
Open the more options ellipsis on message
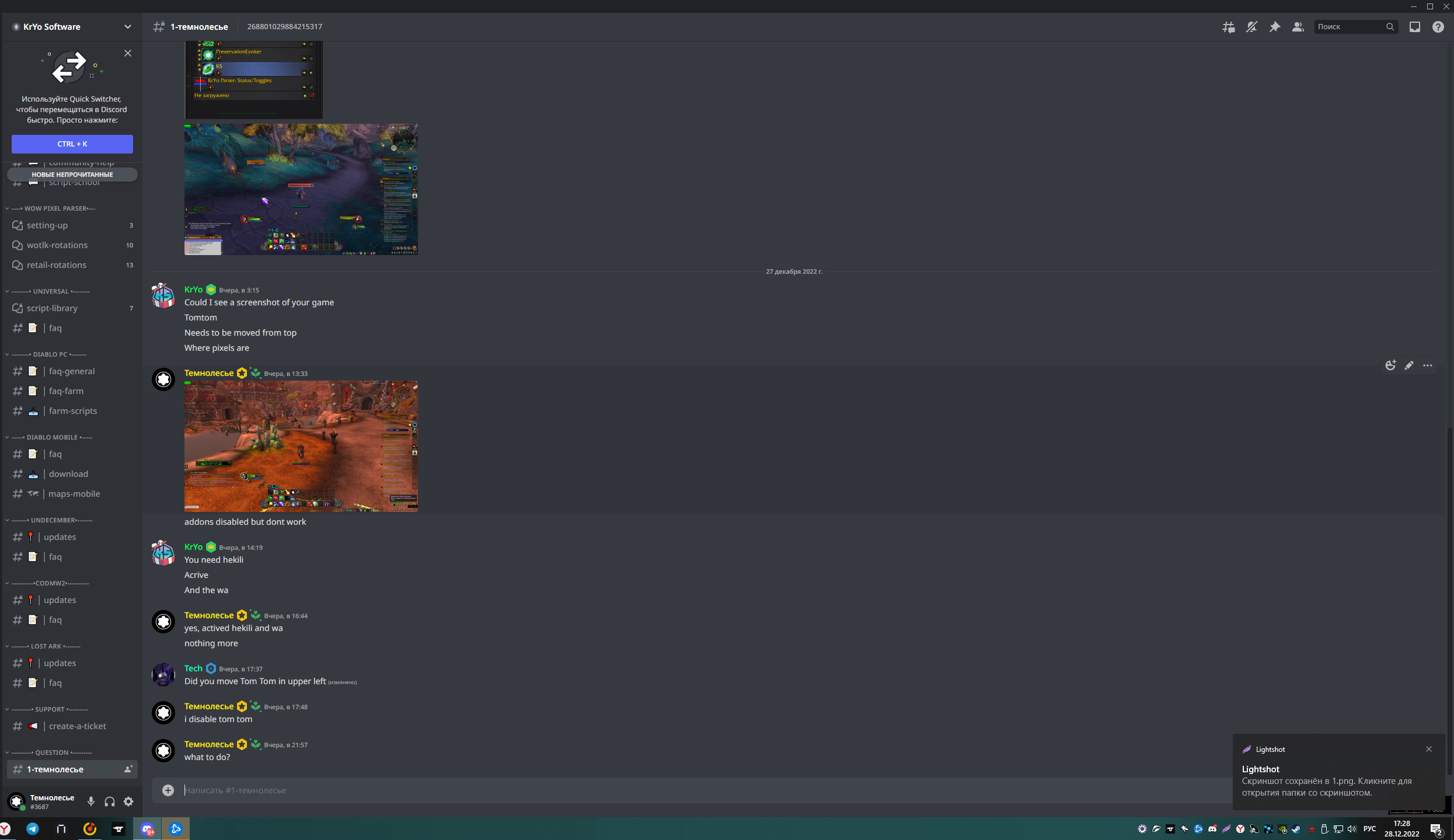(1428, 365)
